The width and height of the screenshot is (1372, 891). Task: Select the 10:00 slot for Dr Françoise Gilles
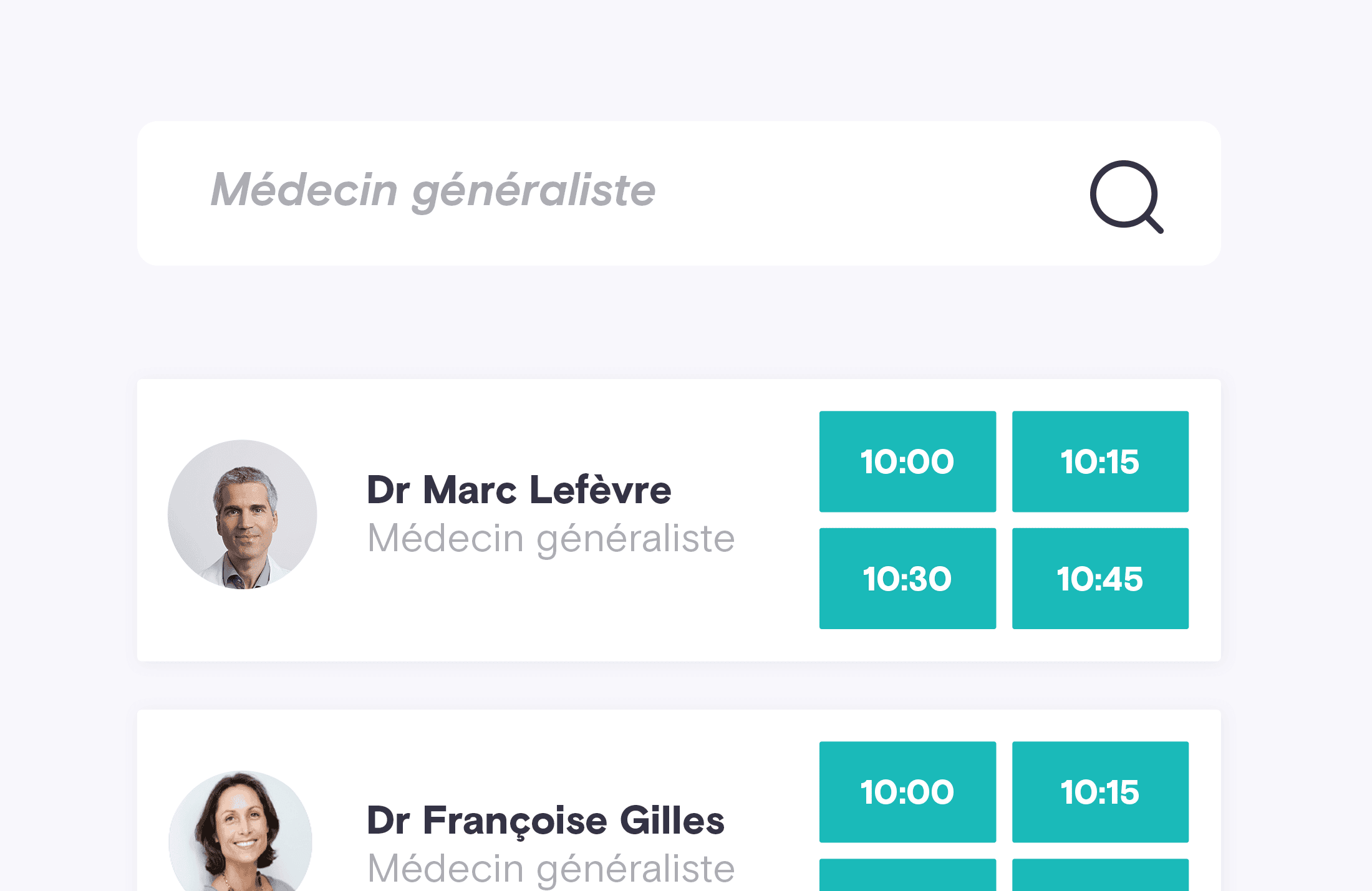click(907, 791)
